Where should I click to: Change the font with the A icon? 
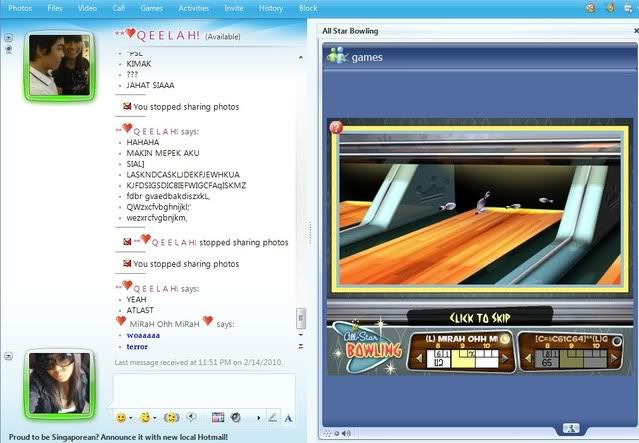coord(288,418)
